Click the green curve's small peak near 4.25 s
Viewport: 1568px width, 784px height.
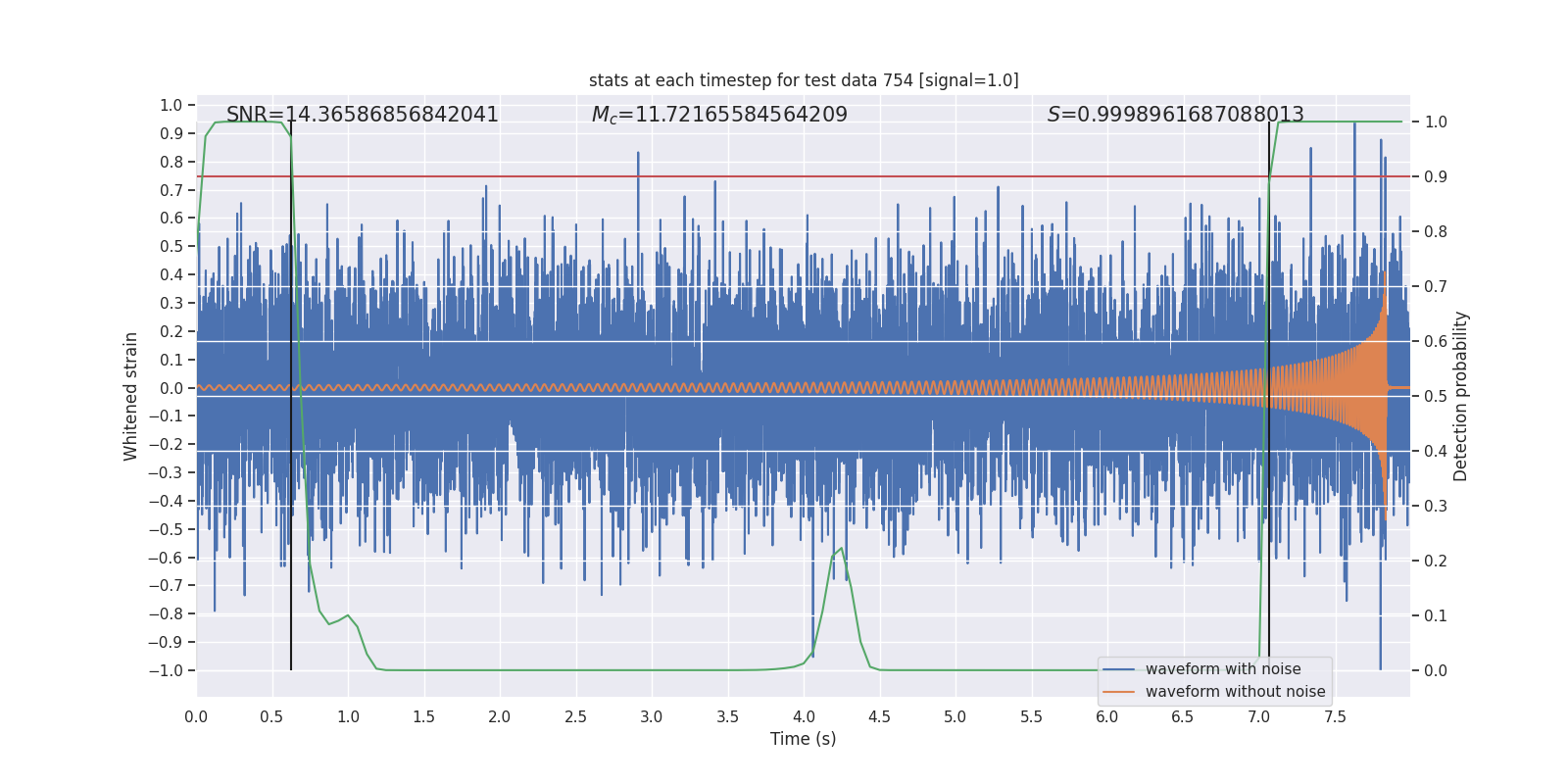tap(841, 549)
